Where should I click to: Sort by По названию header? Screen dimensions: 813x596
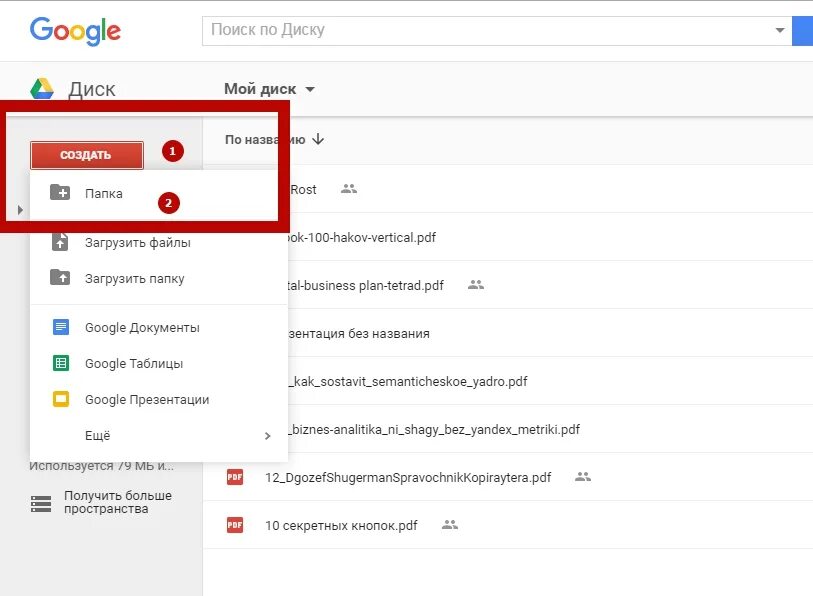click(265, 140)
